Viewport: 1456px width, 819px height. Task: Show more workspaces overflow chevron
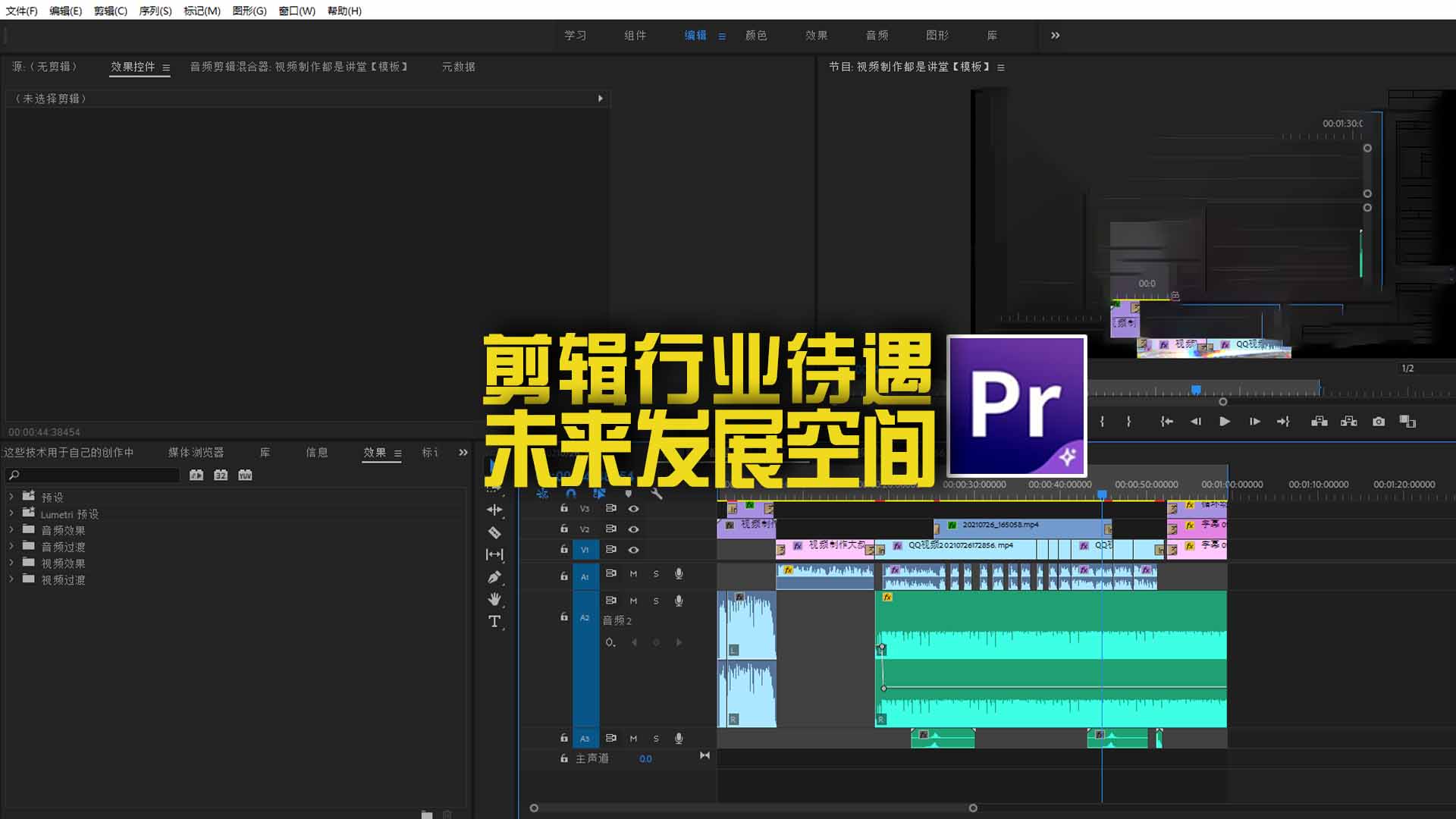pos(1055,36)
